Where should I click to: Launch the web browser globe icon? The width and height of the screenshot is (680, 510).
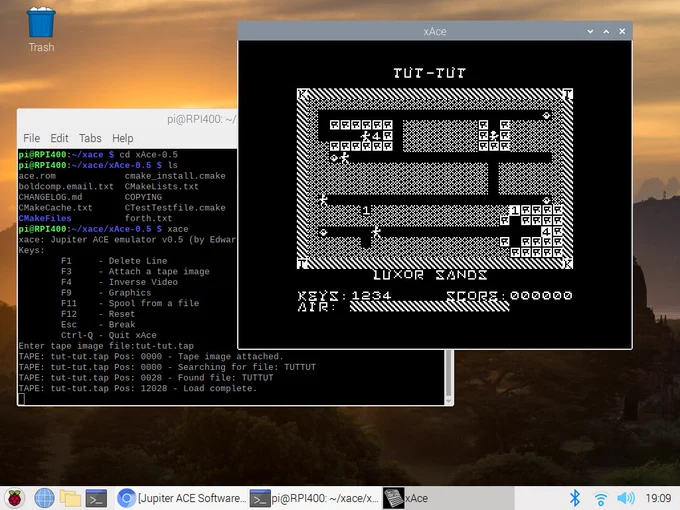point(44,498)
